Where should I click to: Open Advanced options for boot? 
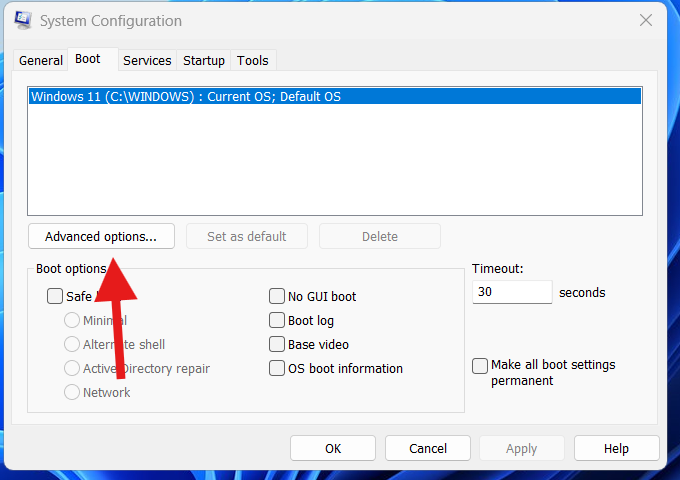pos(101,236)
